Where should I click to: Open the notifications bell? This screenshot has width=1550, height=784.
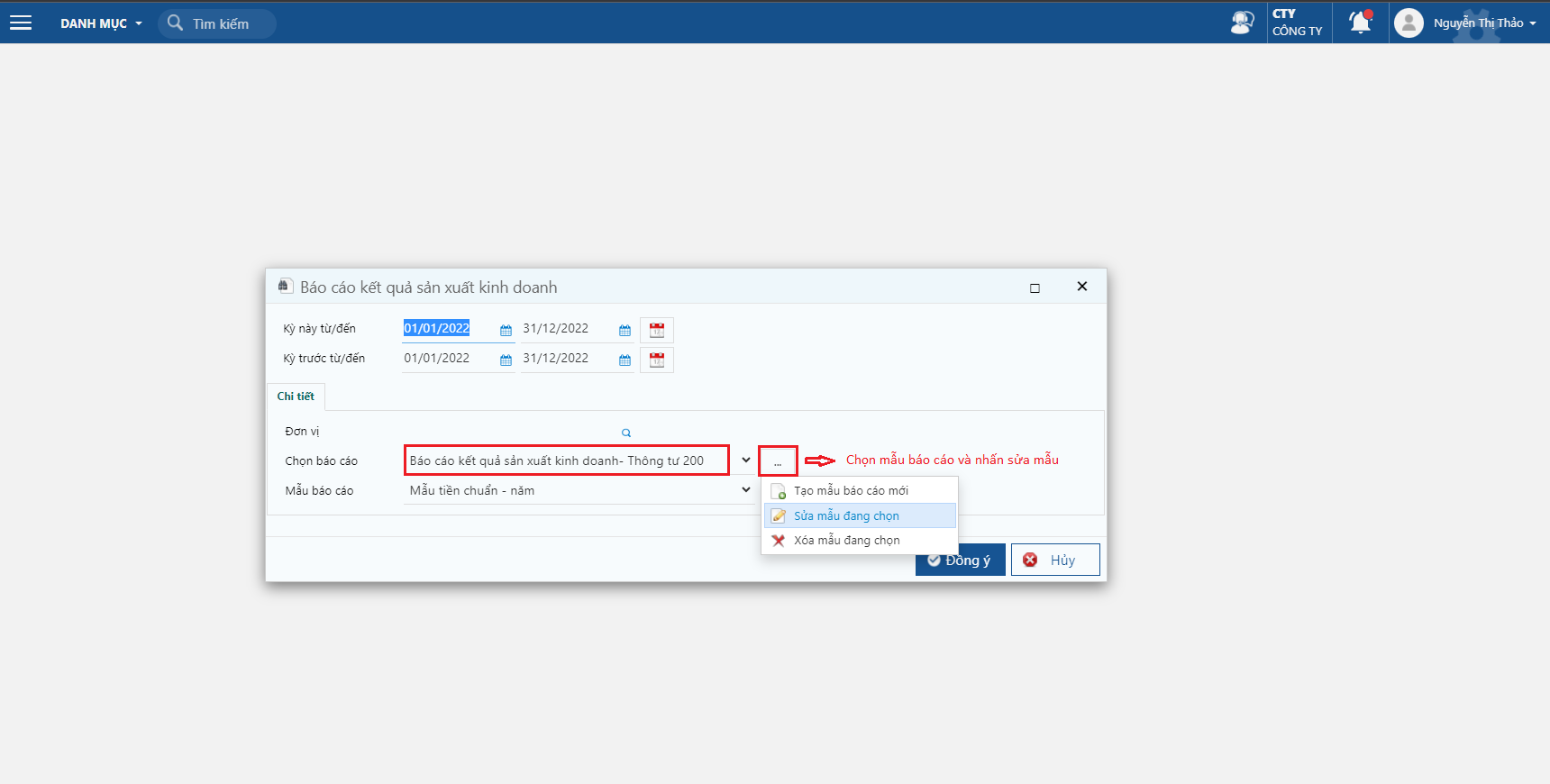(x=1360, y=23)
